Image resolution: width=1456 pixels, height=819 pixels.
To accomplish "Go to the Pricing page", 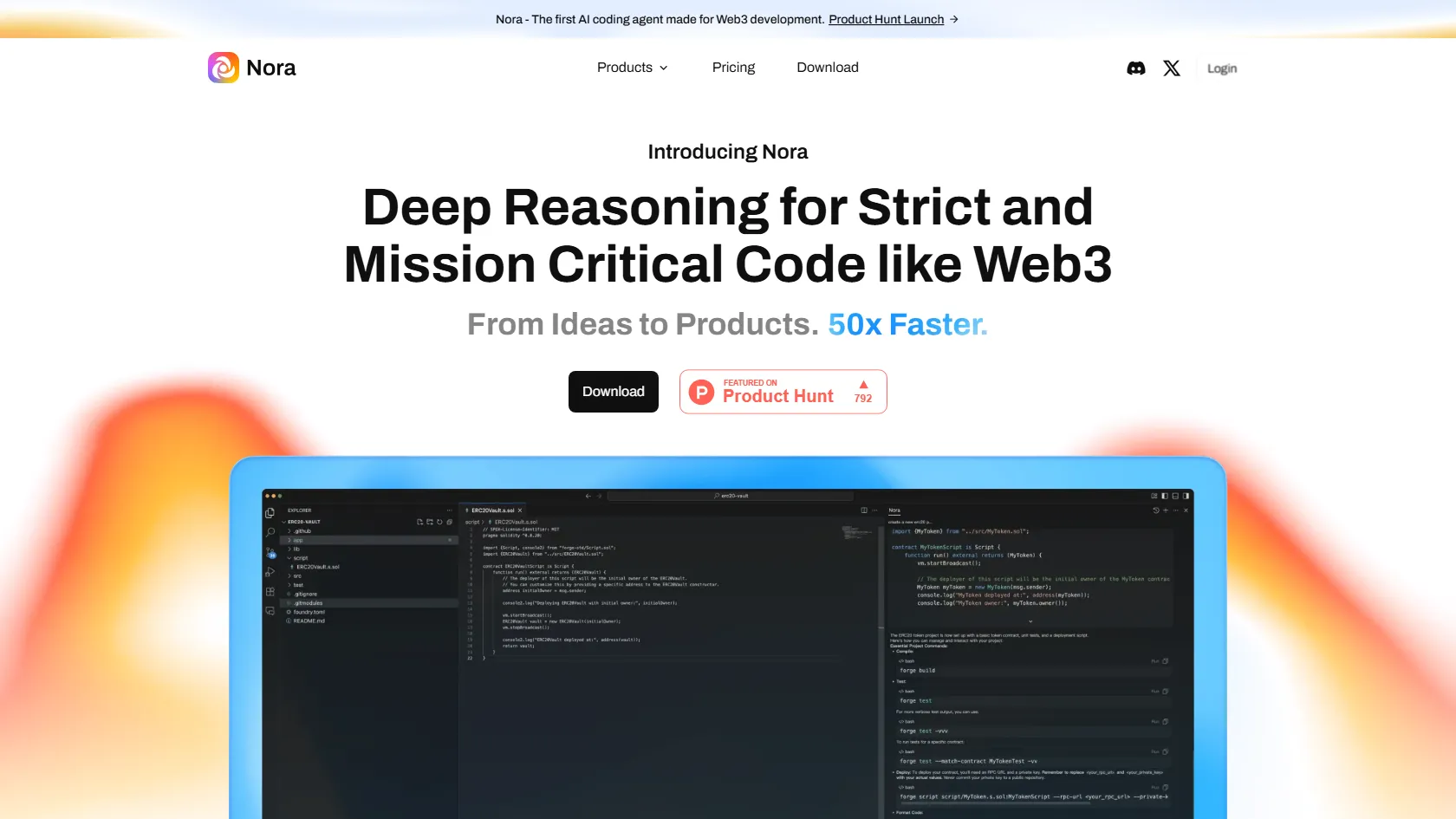I will tap(733, 68).
